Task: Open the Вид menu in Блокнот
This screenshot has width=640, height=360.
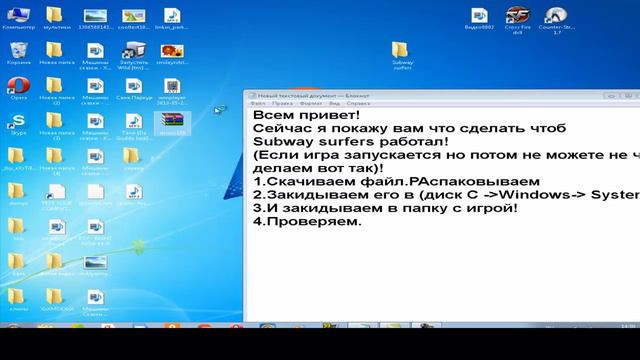Action: 334,104
